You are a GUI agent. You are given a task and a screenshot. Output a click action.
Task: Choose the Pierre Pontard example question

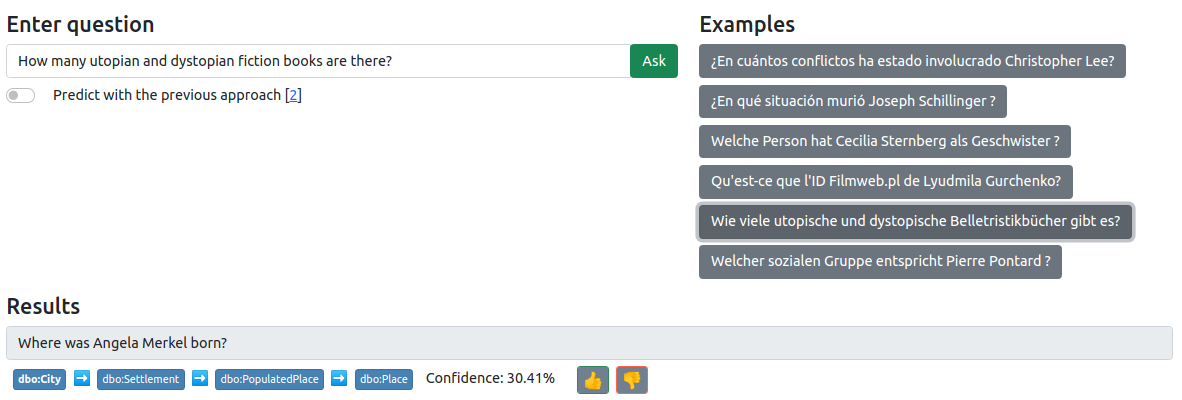point(880,261)
